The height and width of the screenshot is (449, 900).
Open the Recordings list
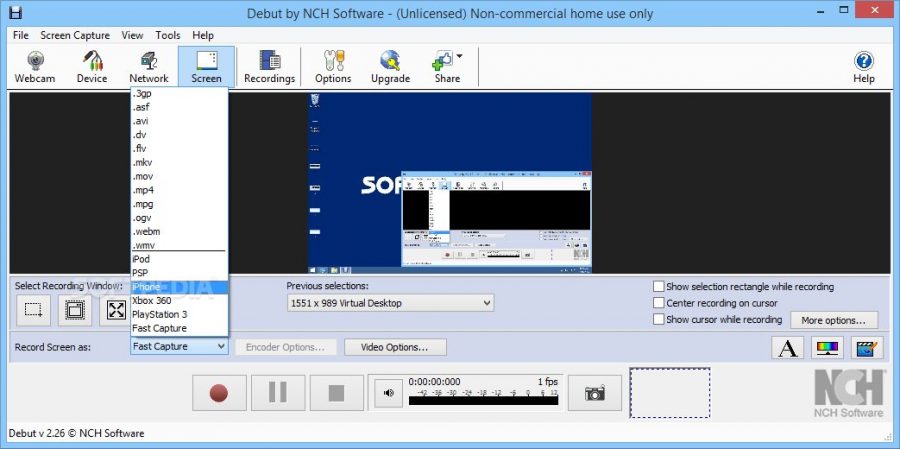(269, 66)
